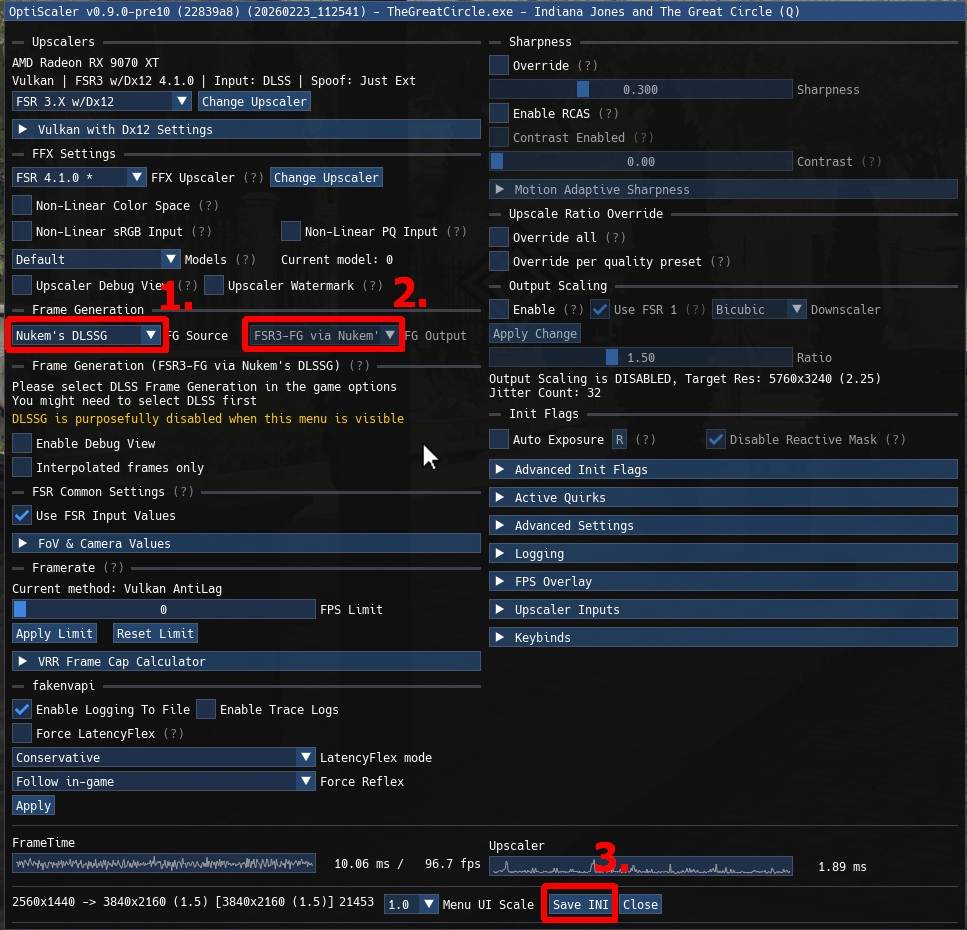This screenshot has height=930, width=967.
Task: Click the FPS Limit slider
Action: click(163, 609)
